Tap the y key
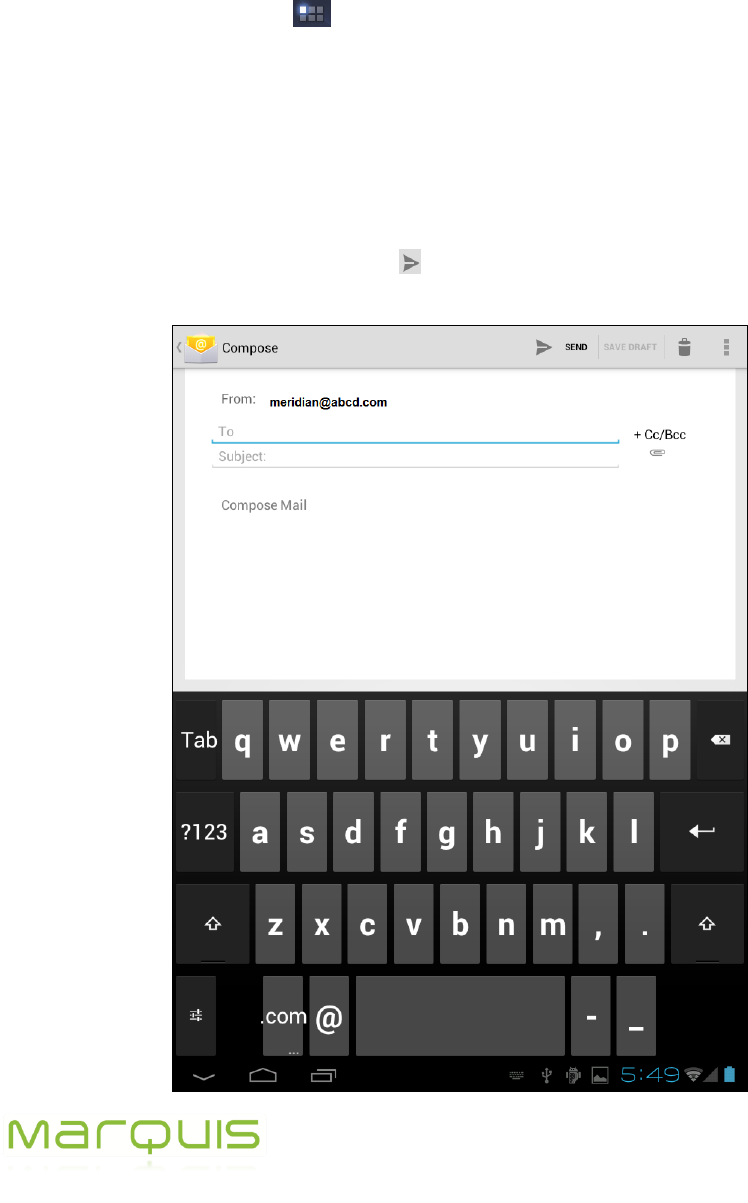The image size is (748, 1203). (x=479, y=740)
